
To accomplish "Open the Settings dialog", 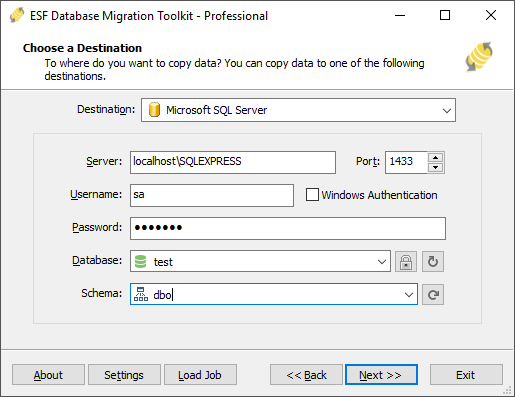I will click(x=124, y=375).
